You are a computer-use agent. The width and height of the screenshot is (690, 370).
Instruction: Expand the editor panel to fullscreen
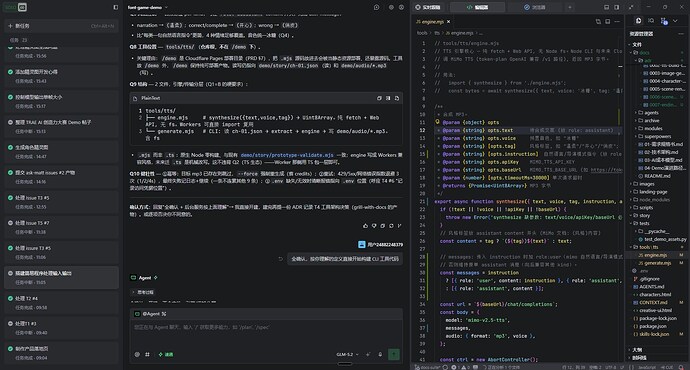pos(631,7)
